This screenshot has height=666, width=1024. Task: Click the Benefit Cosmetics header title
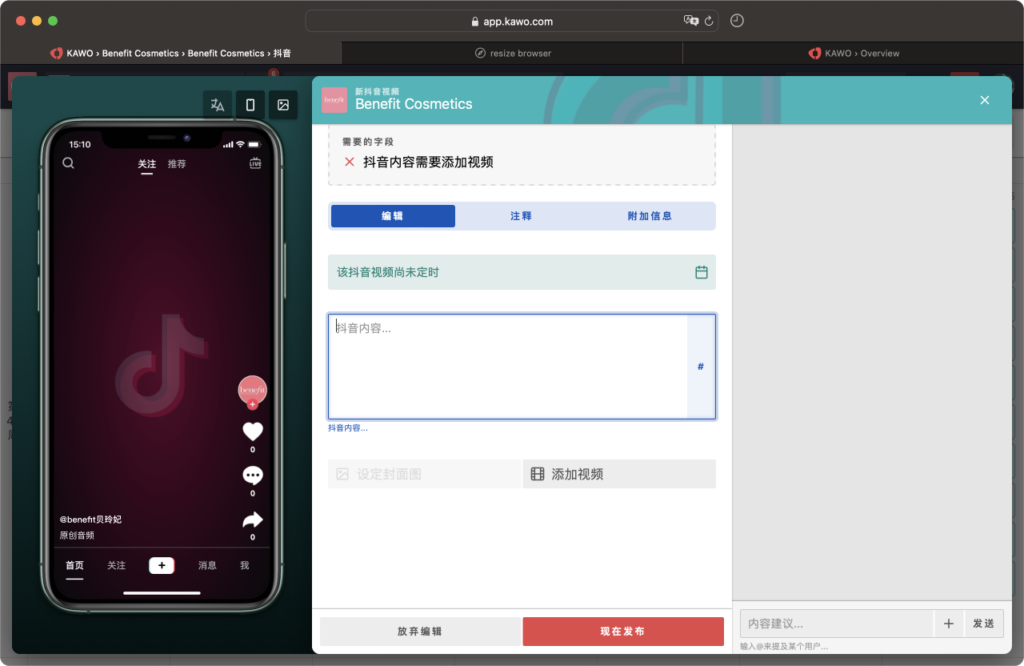[413, 104]
